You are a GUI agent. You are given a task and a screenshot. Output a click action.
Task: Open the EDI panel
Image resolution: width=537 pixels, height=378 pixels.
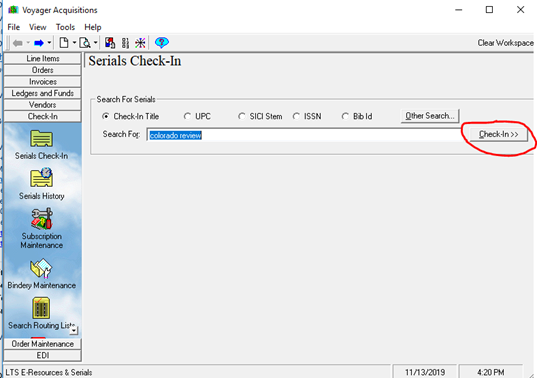coord(42,355)
